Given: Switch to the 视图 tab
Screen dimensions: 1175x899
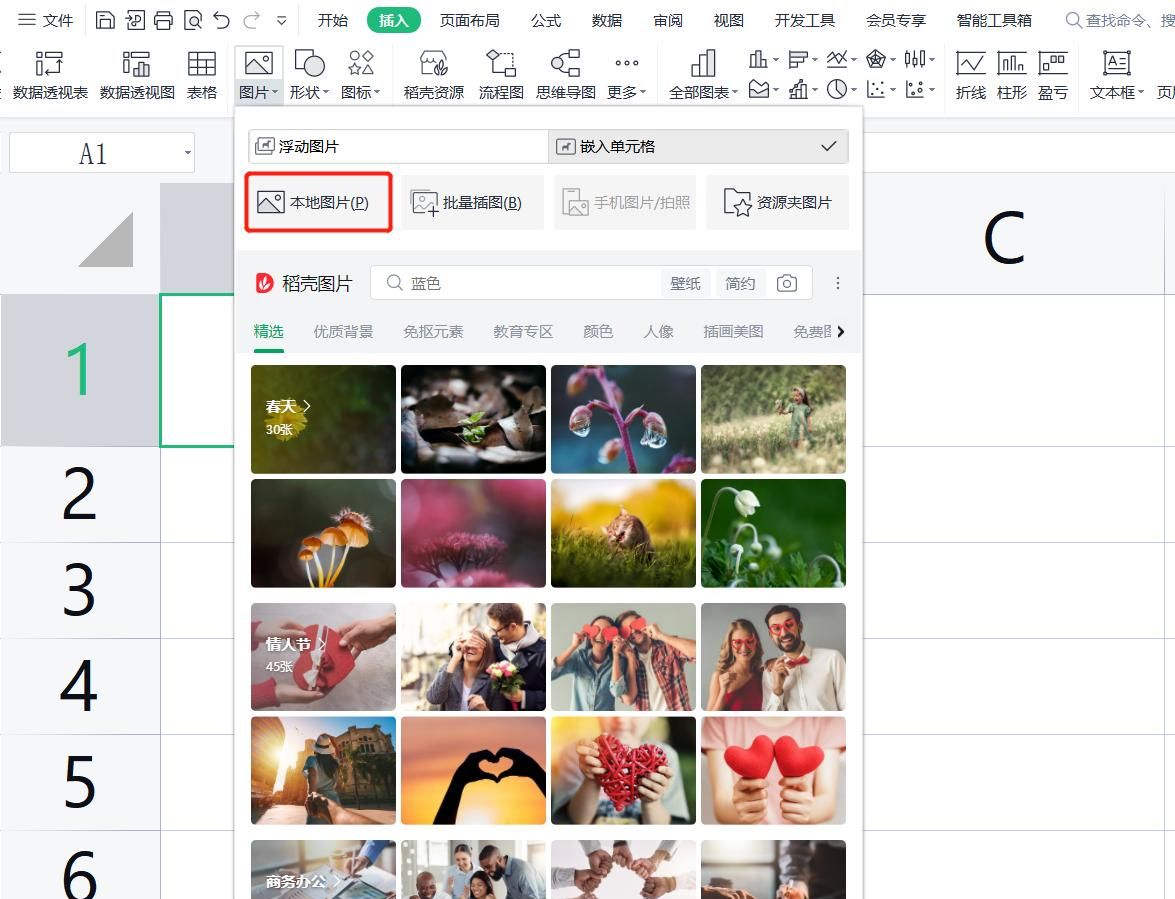Looking at the screenshot, I should [x=728, y=20].
